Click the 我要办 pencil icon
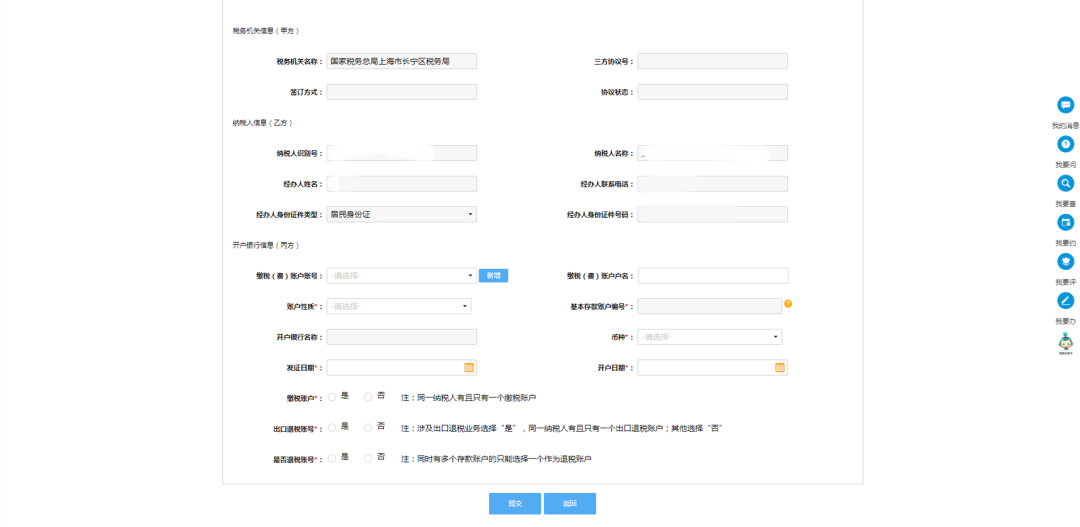Screen dimensions: 1080x527 tap(1065, 300)
